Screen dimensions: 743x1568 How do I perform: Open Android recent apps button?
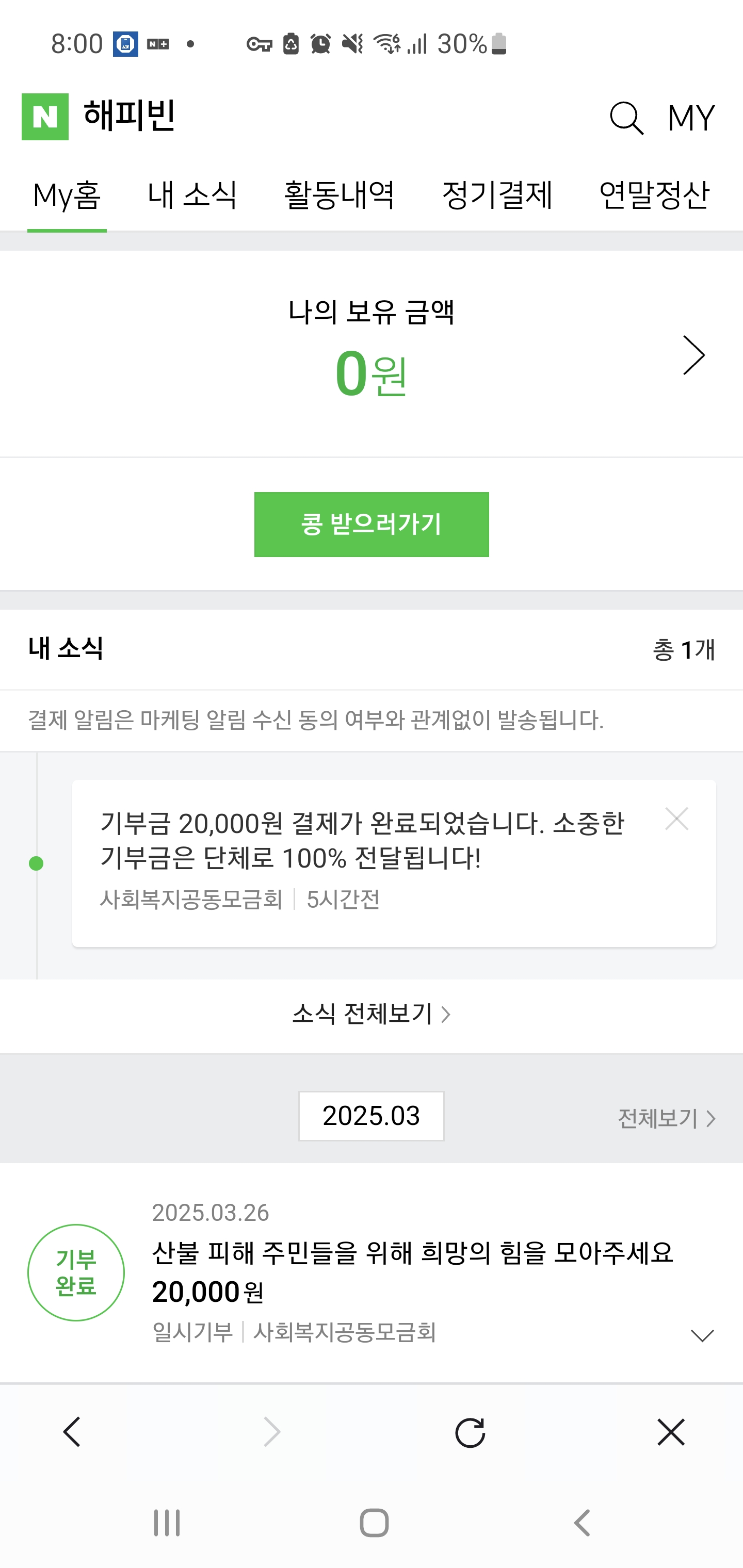pyautogui.click(x=166, y=1523)
